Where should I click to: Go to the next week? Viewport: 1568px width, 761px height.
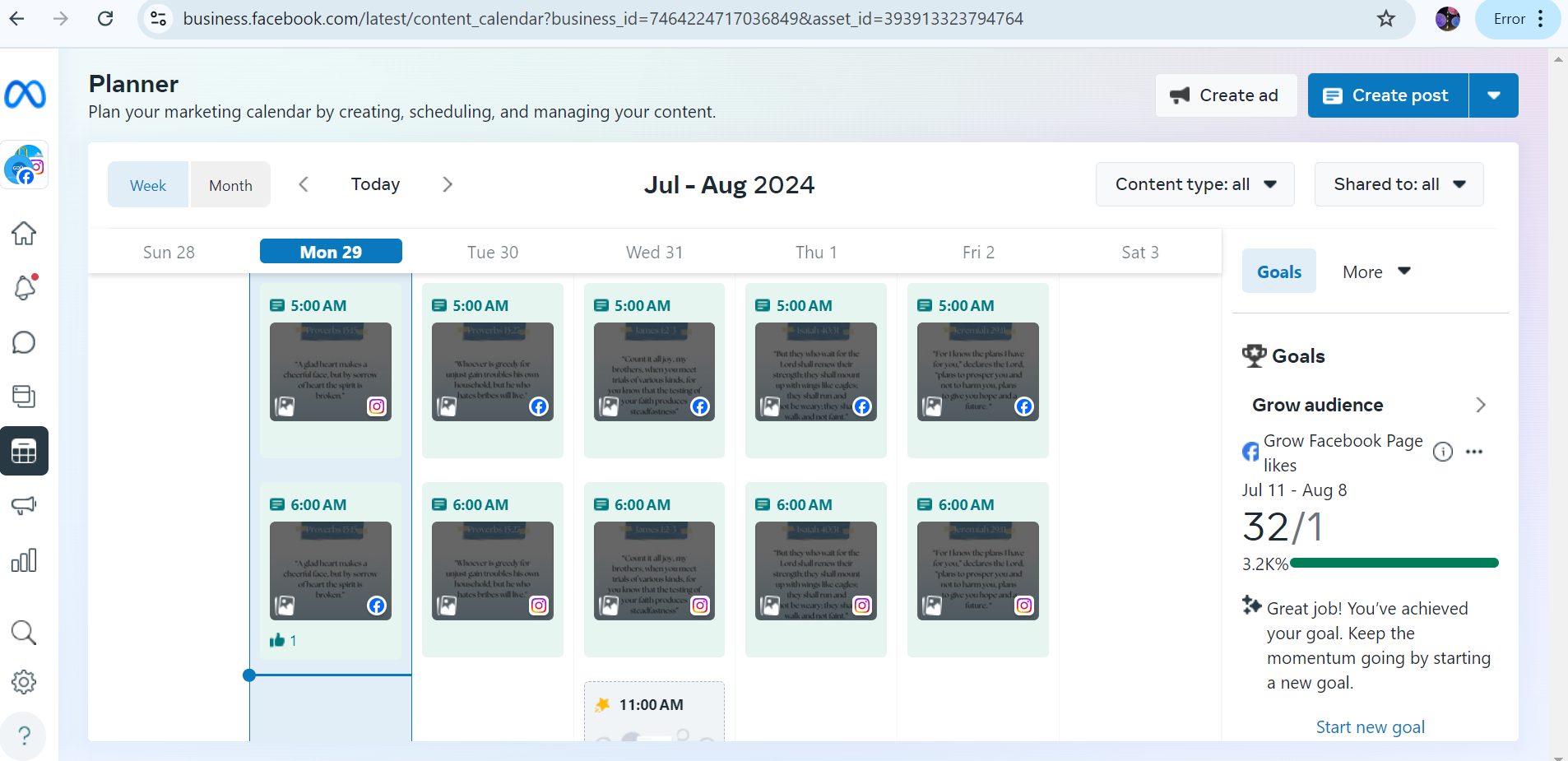(x=448, y=184)
